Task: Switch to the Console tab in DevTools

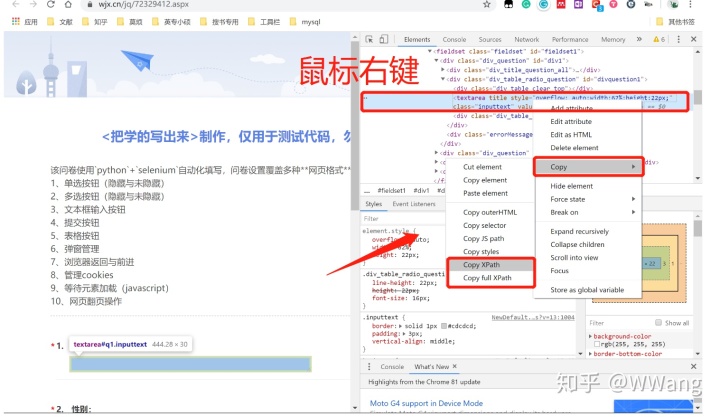Action: 454,39
